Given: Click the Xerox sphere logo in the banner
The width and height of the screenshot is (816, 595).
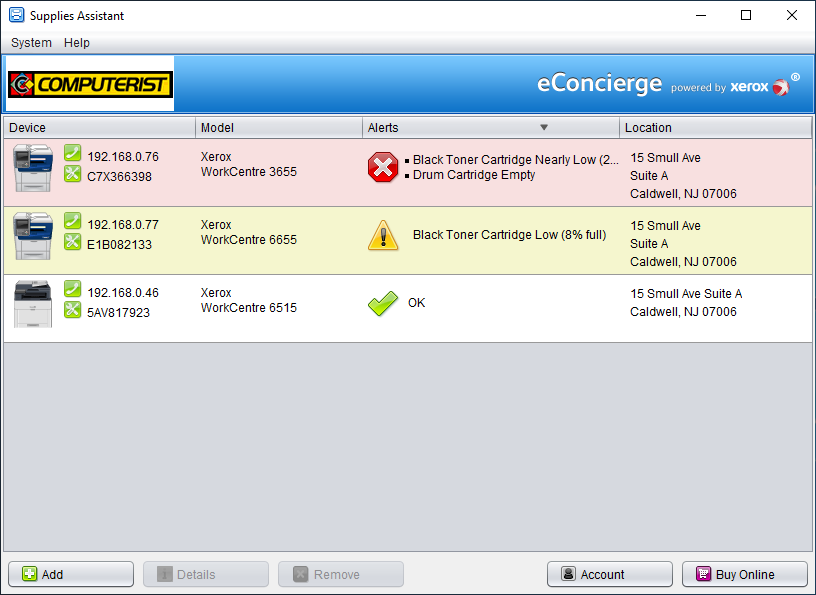Looking at the screenshot, I should pos(781,87).
